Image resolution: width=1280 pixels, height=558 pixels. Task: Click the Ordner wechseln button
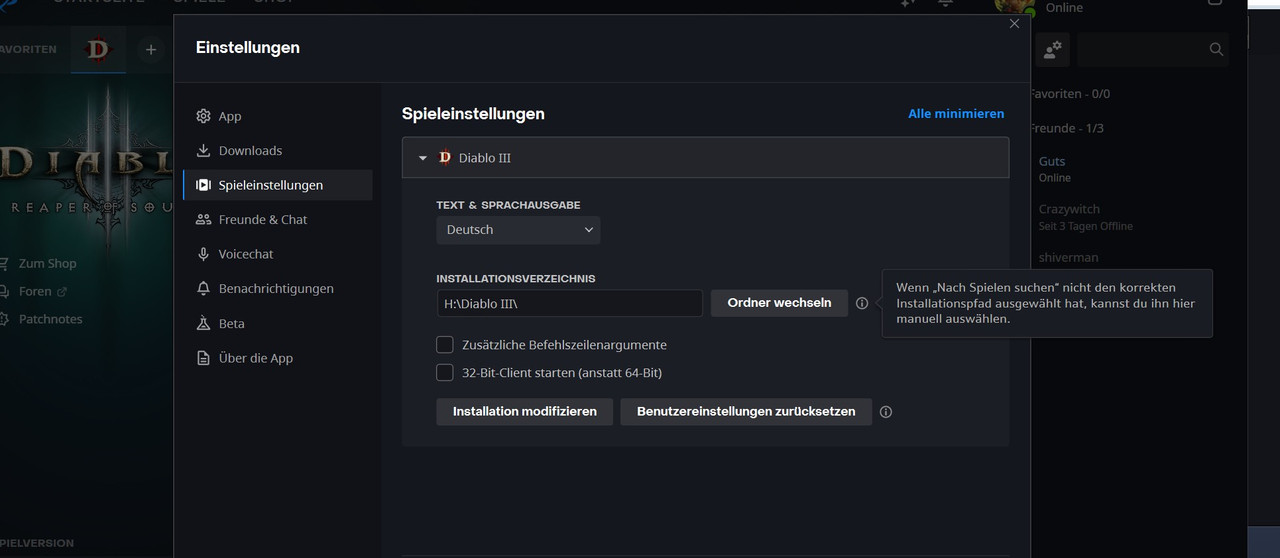[779, 303]
